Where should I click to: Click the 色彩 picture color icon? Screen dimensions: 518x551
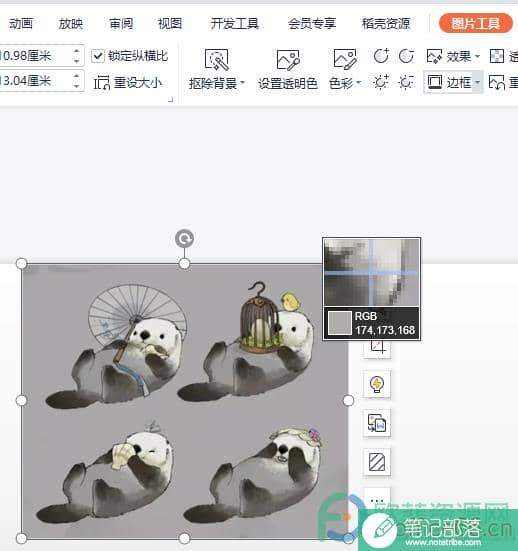[x=344, y=59]
